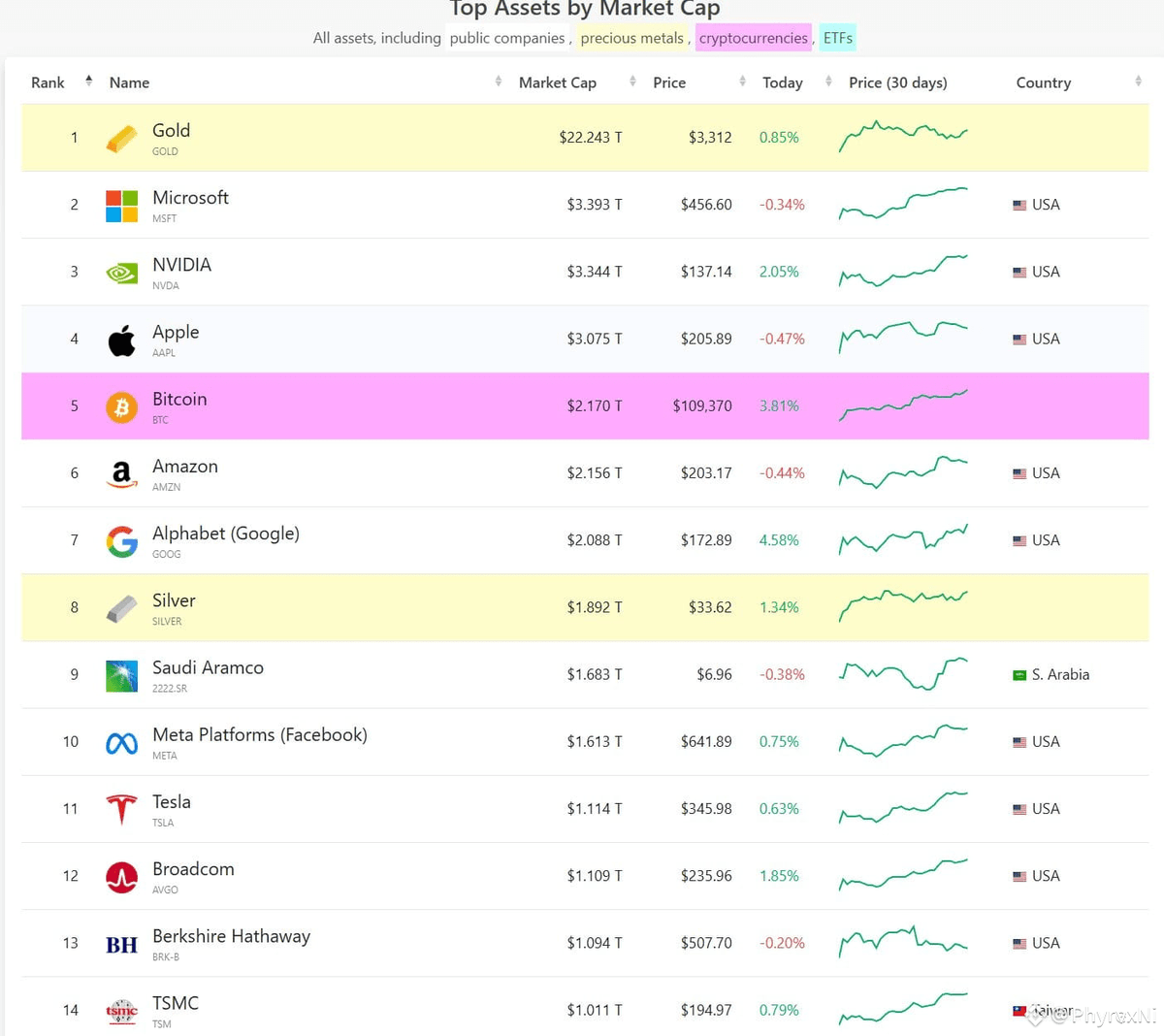Open the NVIDIA company link
The image size is (1164, 1036).
click(181, 264)
